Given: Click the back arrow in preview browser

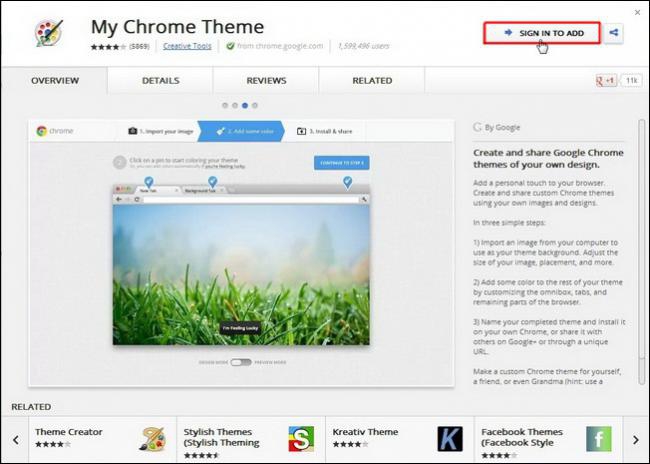Looking at the screenshot, I should click(119, 199).
